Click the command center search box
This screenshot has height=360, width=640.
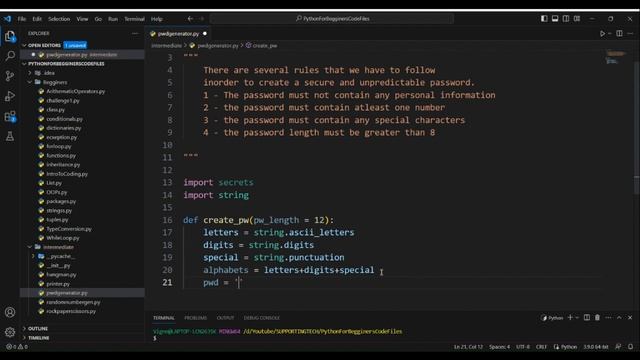(332, 19)
